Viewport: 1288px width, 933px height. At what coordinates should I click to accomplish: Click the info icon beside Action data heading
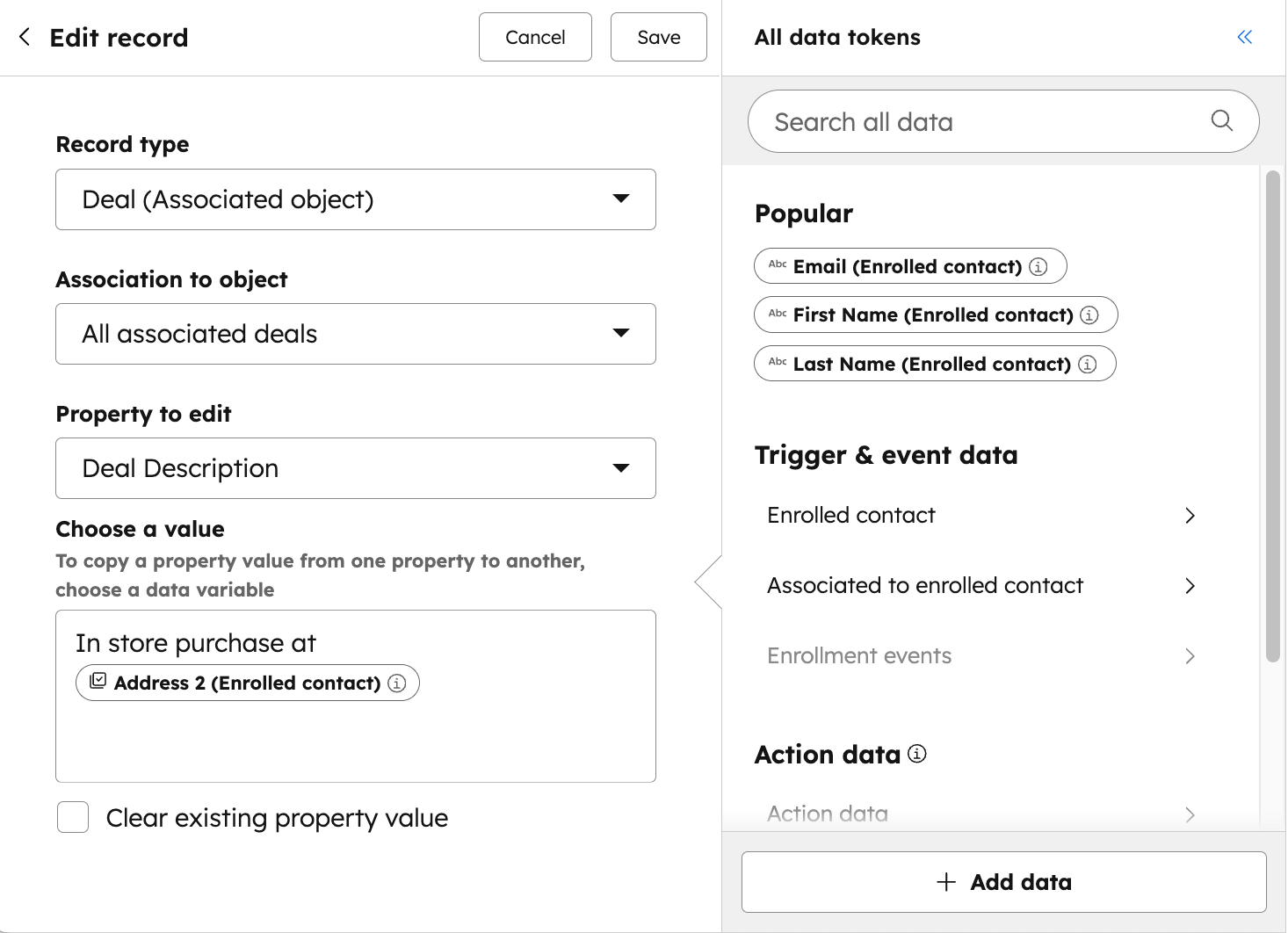[916, 755]
